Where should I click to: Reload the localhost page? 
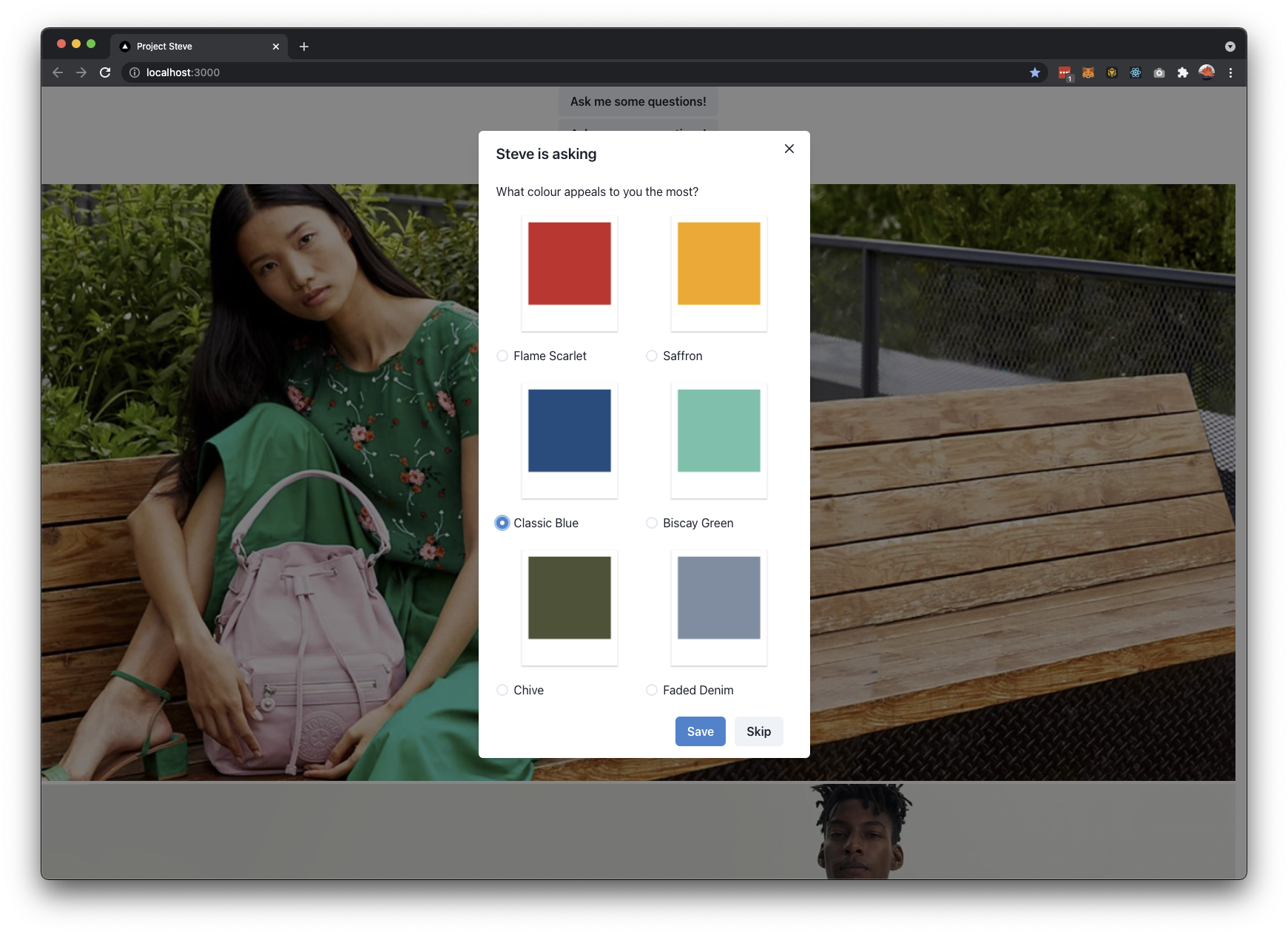pyautogui.click(x=105, y=72)
